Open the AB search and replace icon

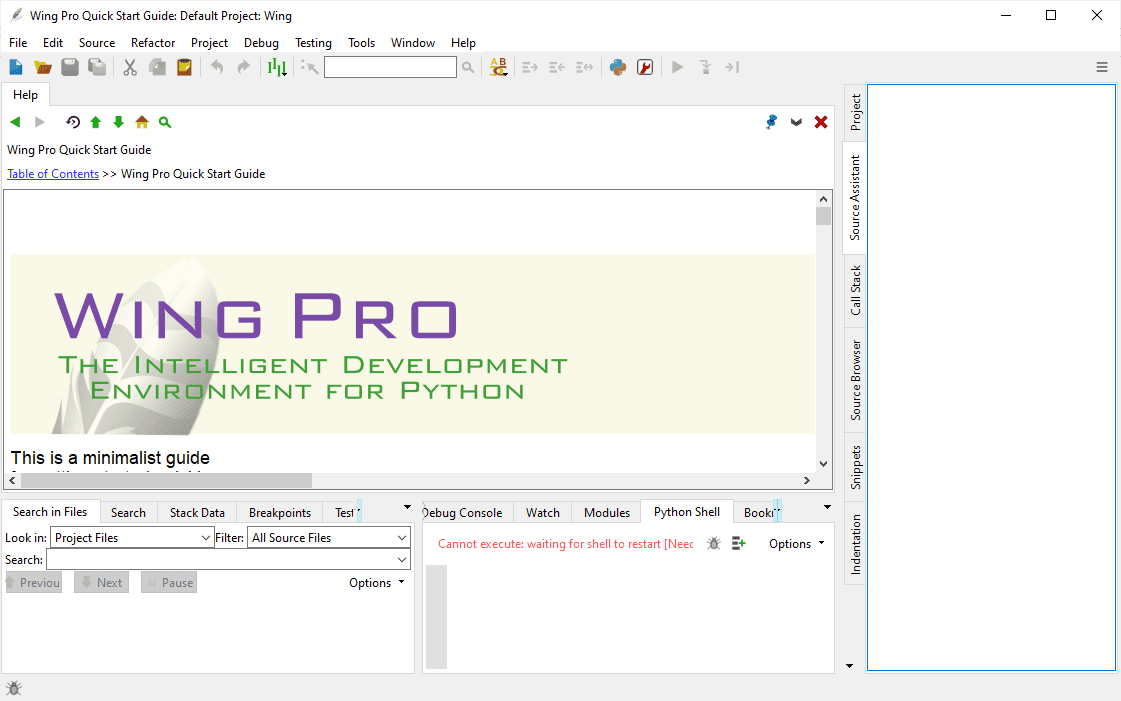pos(498,67)
